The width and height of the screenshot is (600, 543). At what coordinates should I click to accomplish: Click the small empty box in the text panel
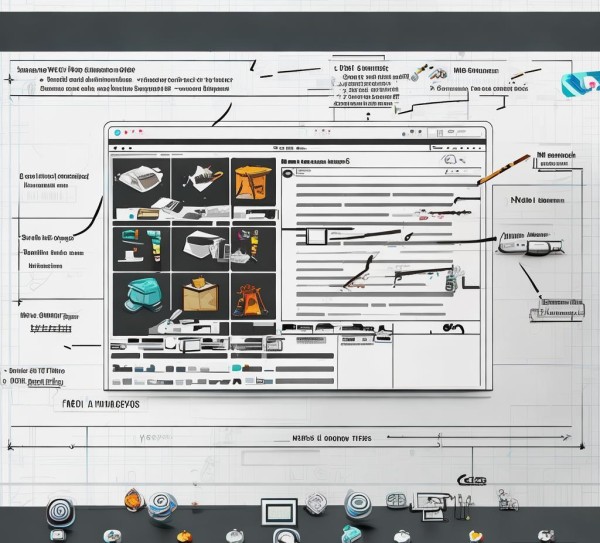coord(316,236)
